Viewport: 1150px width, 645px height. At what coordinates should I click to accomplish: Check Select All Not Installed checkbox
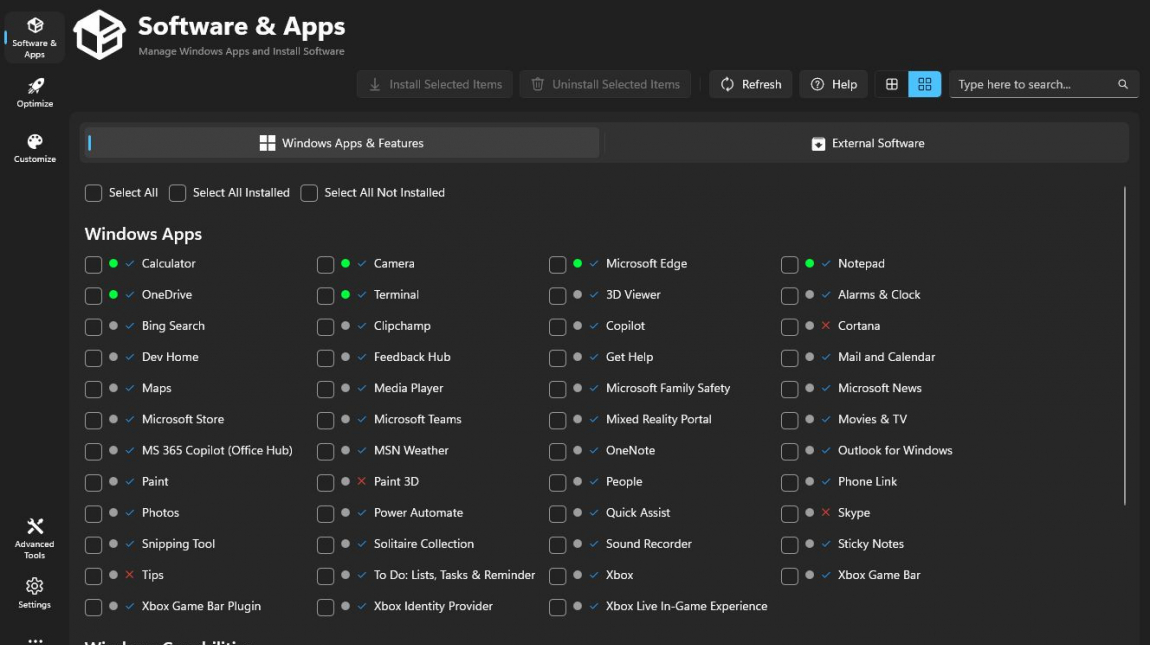pos(309,193)
